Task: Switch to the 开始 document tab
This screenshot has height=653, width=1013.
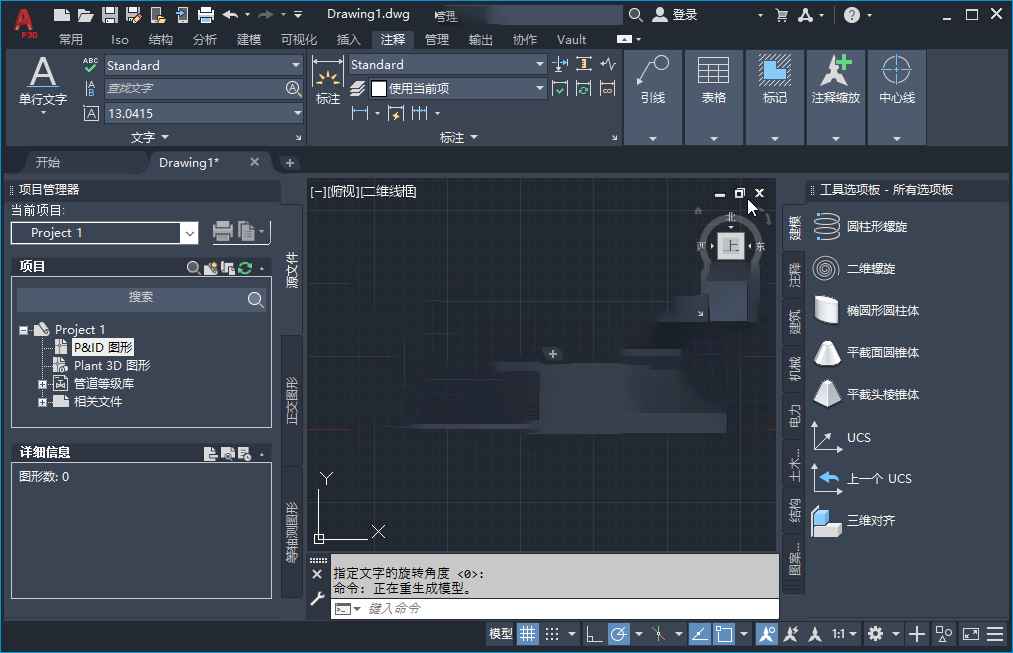Action: coord(48,162)
